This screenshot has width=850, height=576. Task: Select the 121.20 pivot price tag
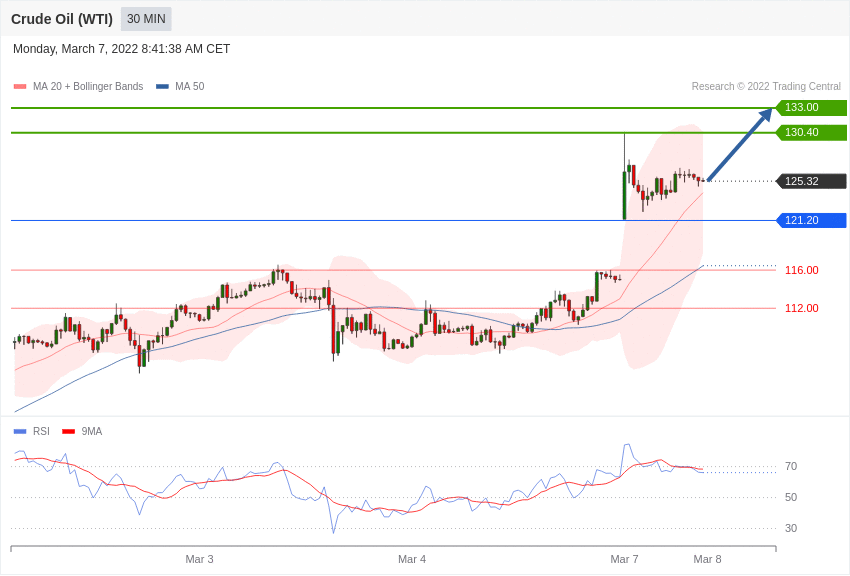coord(811,220)
